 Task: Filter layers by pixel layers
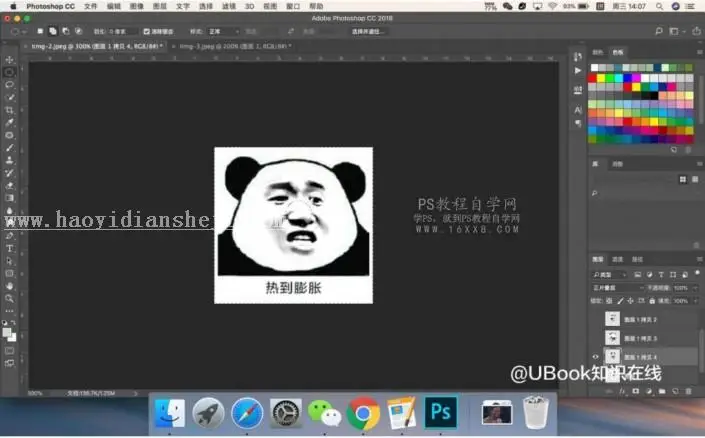pyautogui.click(x=638, y=274)
